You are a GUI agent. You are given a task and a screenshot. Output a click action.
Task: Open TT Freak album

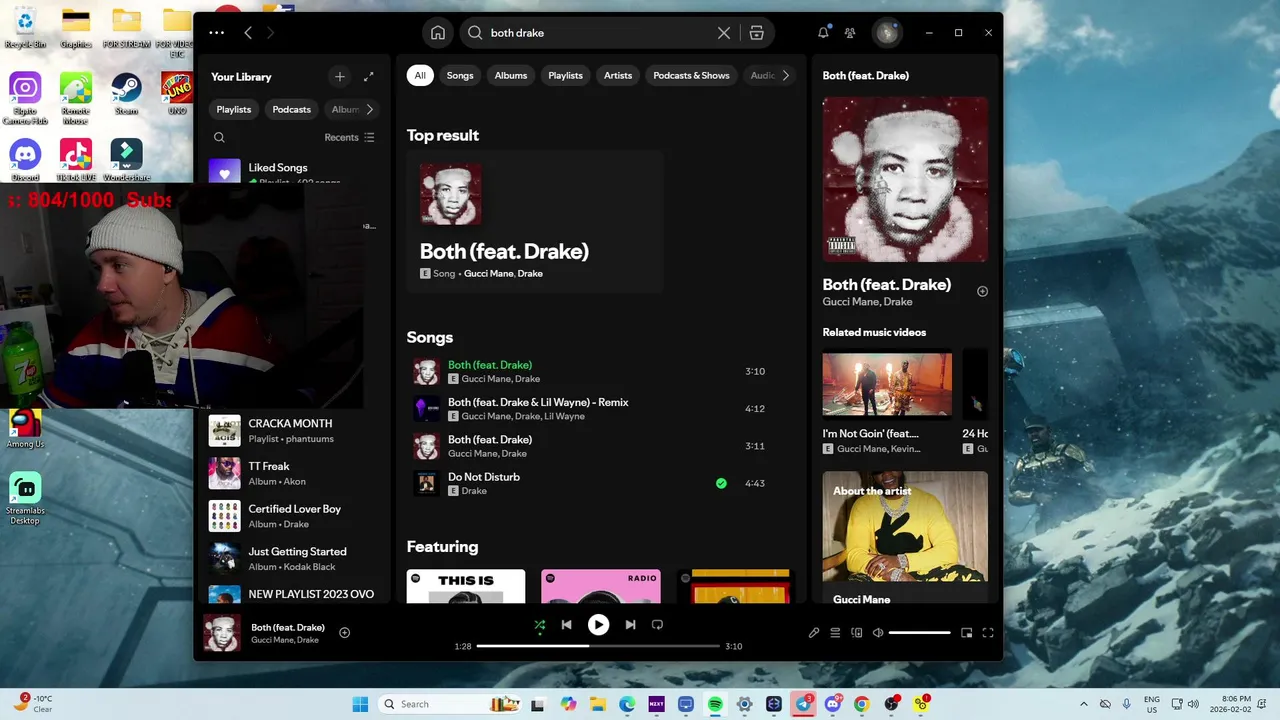pos(293,473)
